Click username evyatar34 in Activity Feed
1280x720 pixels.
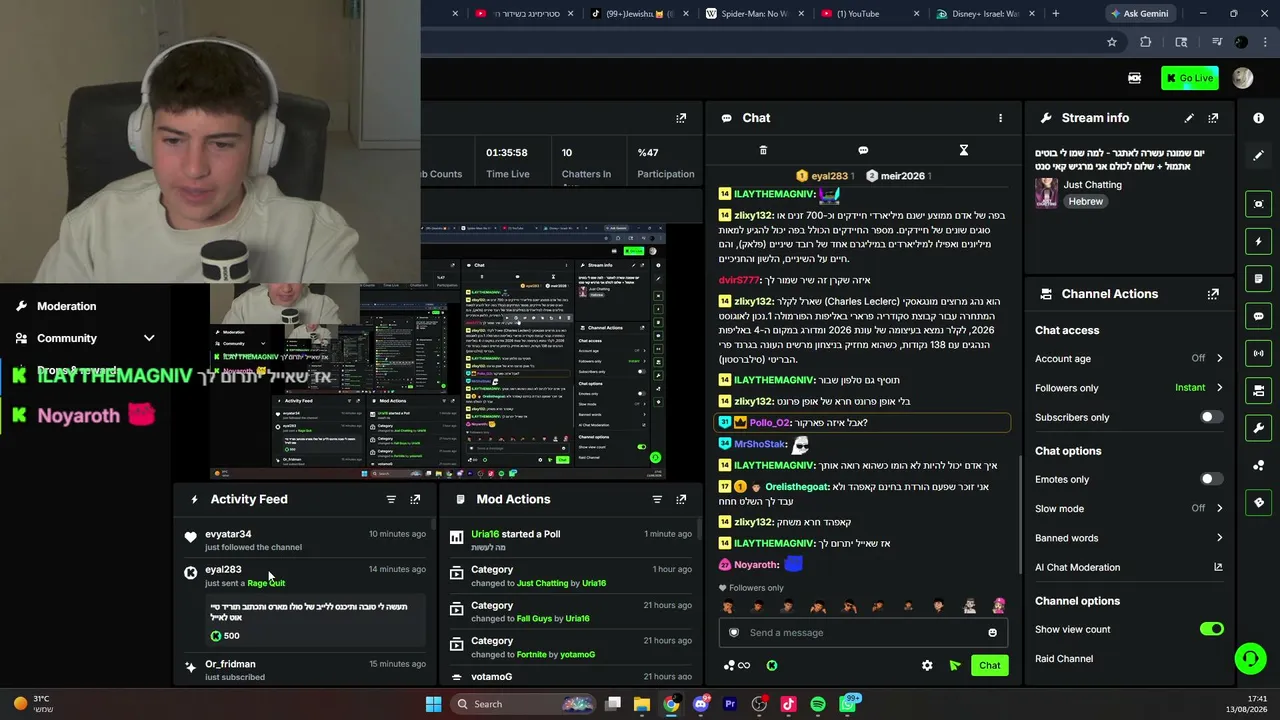[228, 534]
